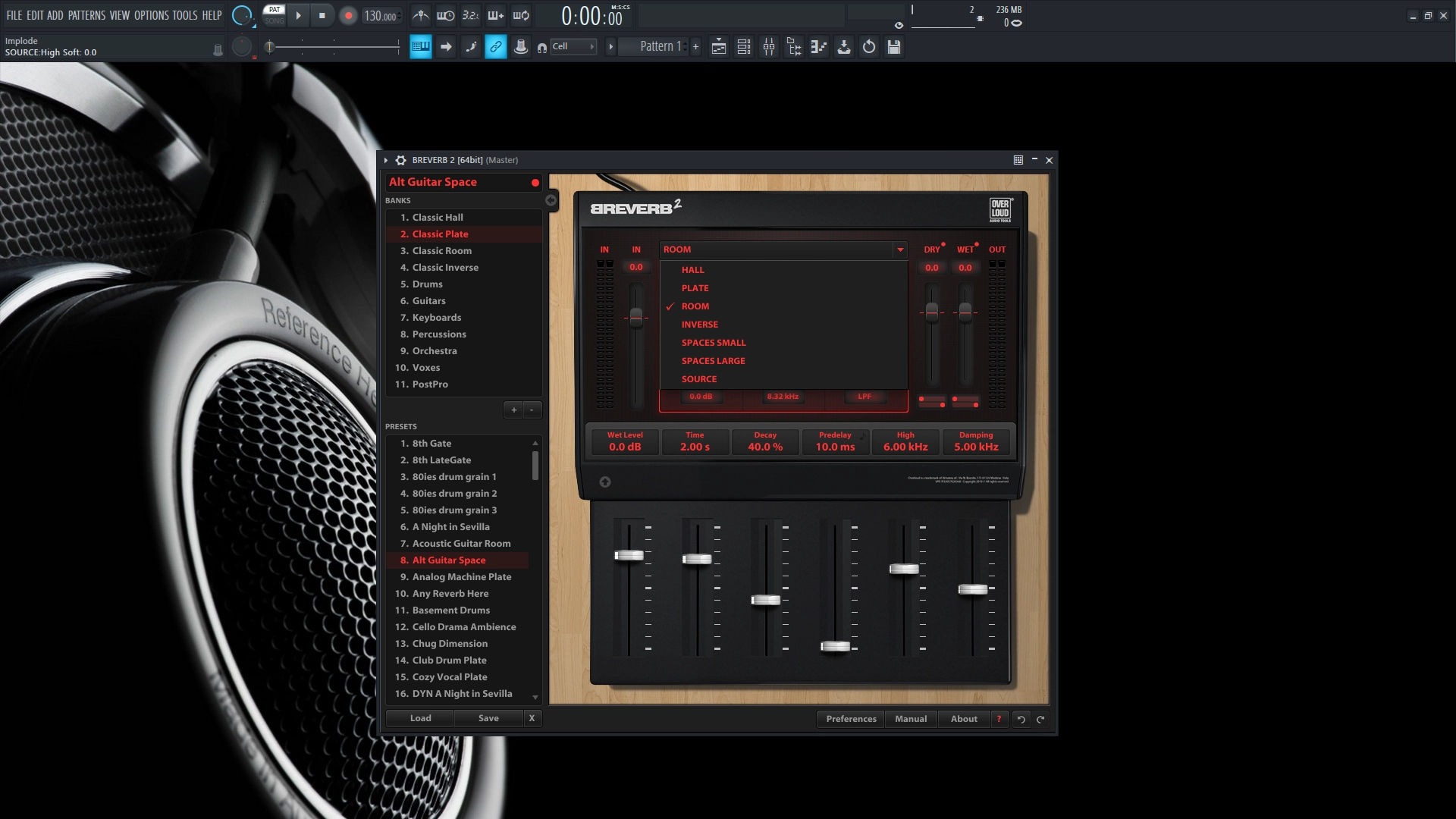Click the red question mark help button
The height and width of the screenshot is (819, 1456).
click(999, 719)
